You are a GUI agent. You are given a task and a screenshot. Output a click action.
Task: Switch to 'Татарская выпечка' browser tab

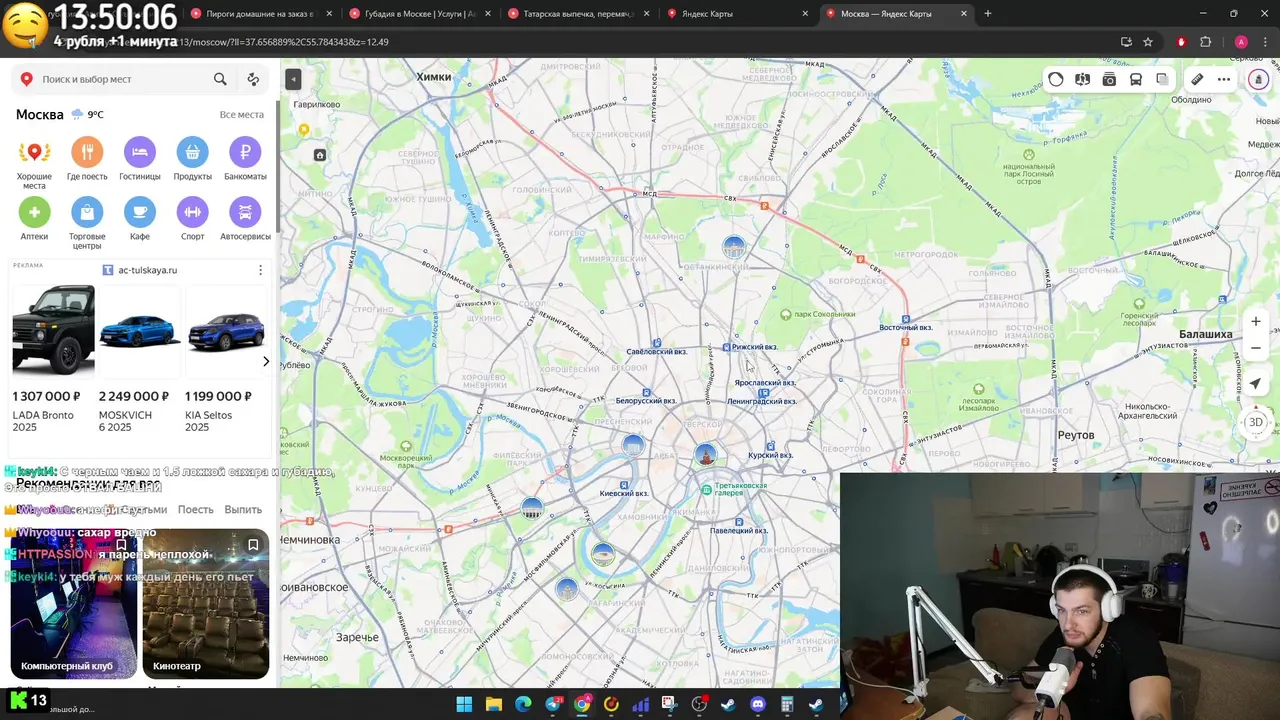578,14
